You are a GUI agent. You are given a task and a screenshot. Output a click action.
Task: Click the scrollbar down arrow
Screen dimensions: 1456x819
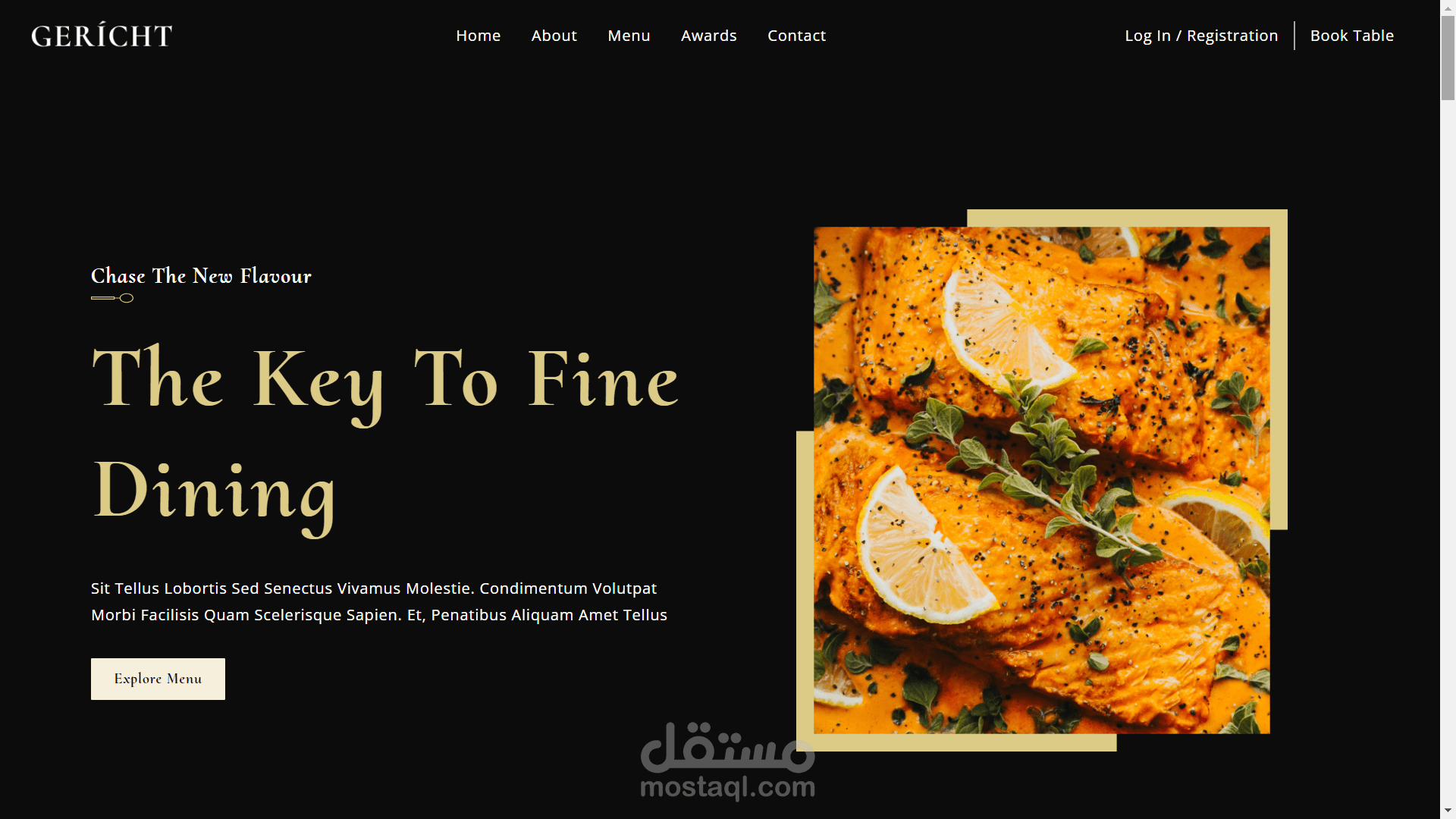pos(1448,811)
